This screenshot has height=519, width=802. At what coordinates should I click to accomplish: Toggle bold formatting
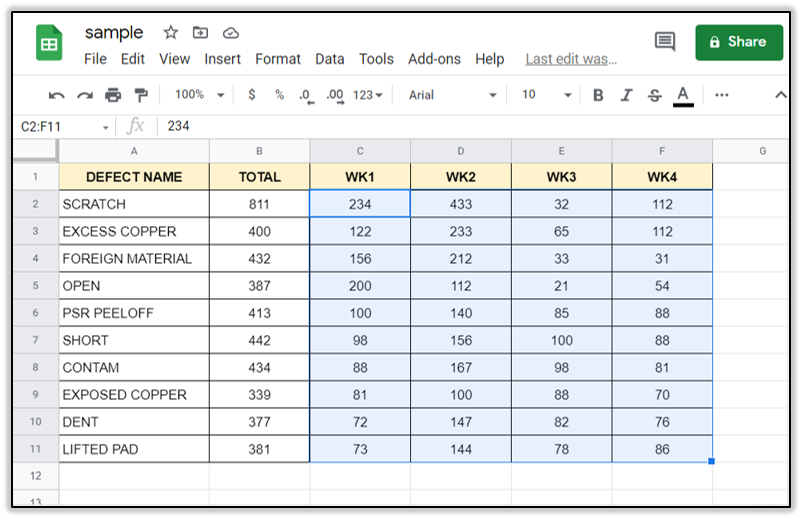point(598,95)
